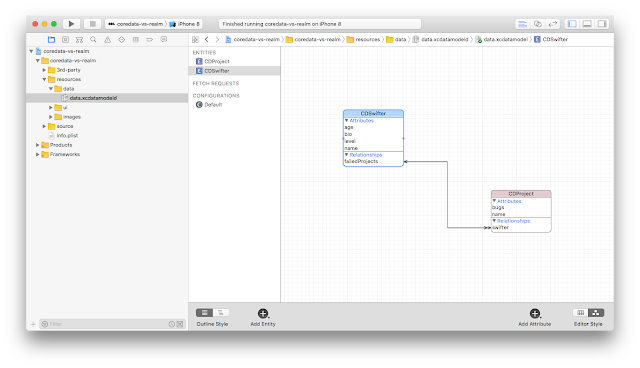The width and height of the screenshot is (640, 368).
Task: Collapse Relationships in the CDProject box
Action: (x=494, y=221)
